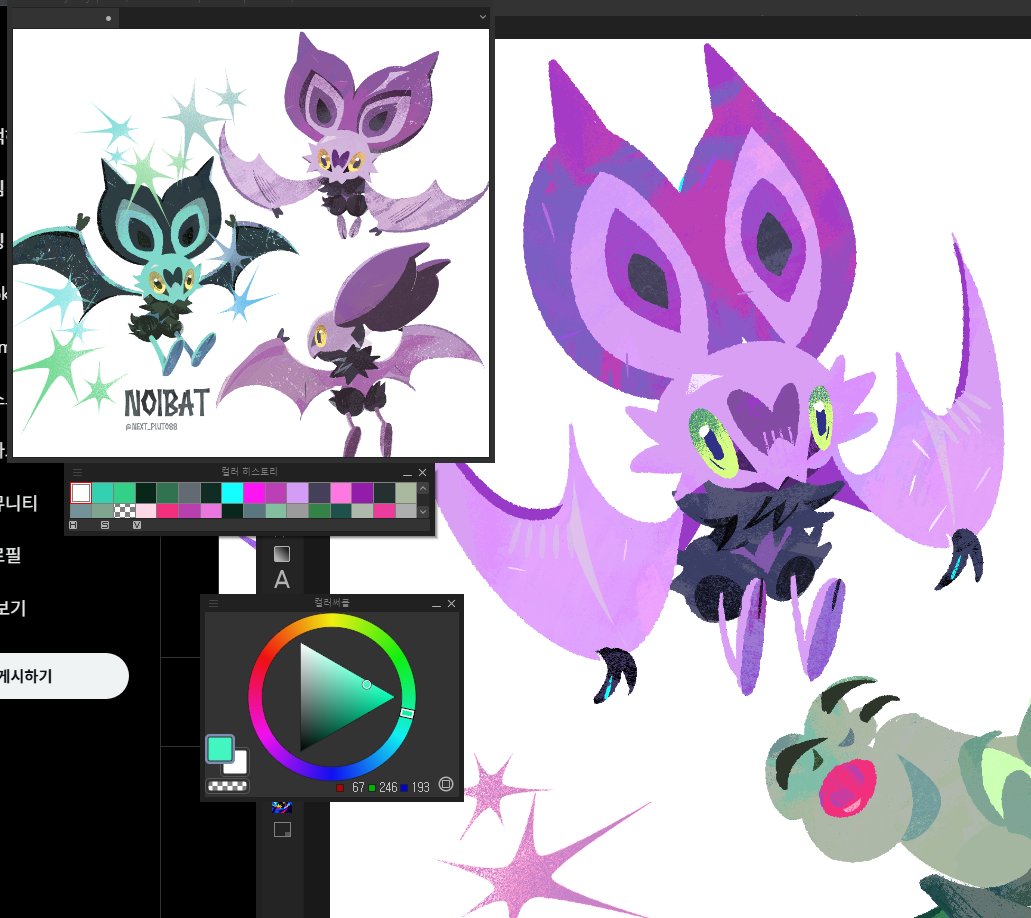This screenshot has height=918, width=1031.
Task: Open the 커뮤니티 sidebar link
Action: [x=18, y=503]
